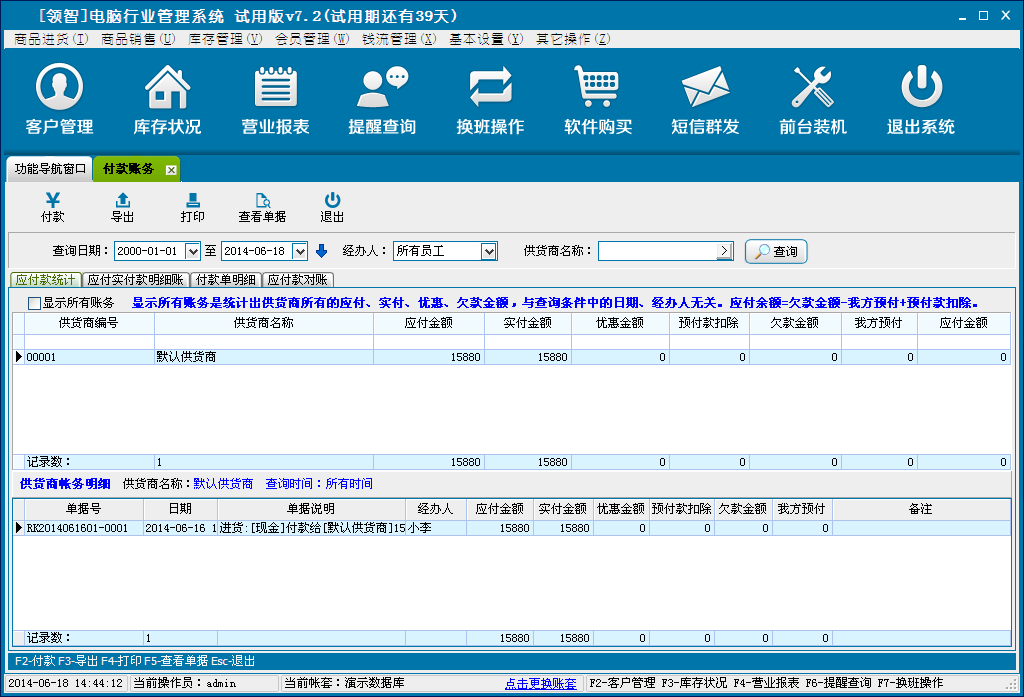Image resolution: width=1024 pixels, height=697 pixels.
Task: Expand the end date dropdown 2014-06-18
Action: 299,251
